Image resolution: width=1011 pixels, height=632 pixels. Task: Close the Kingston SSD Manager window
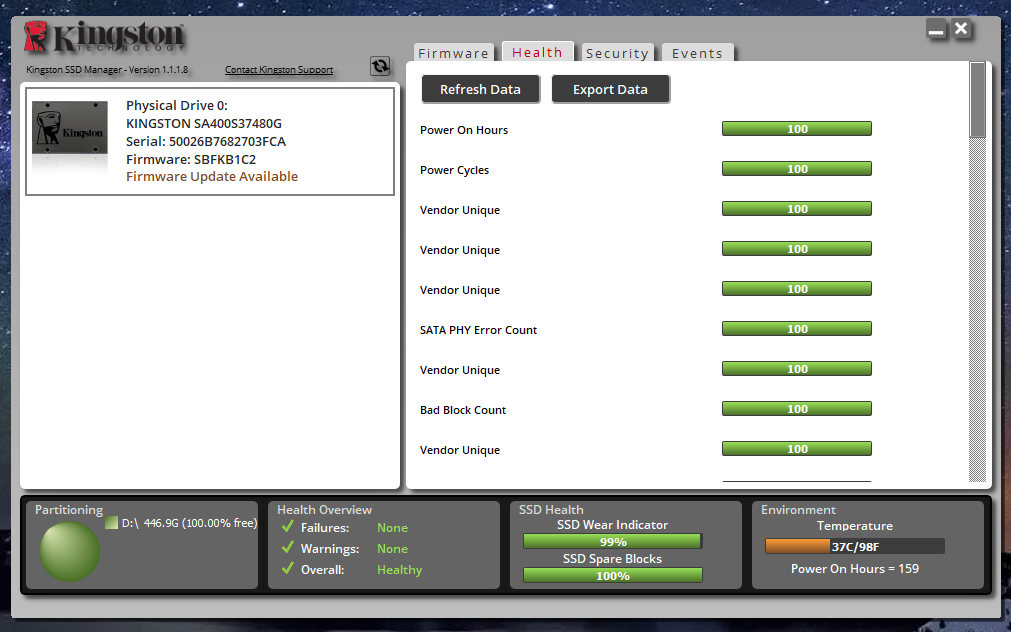961,29
